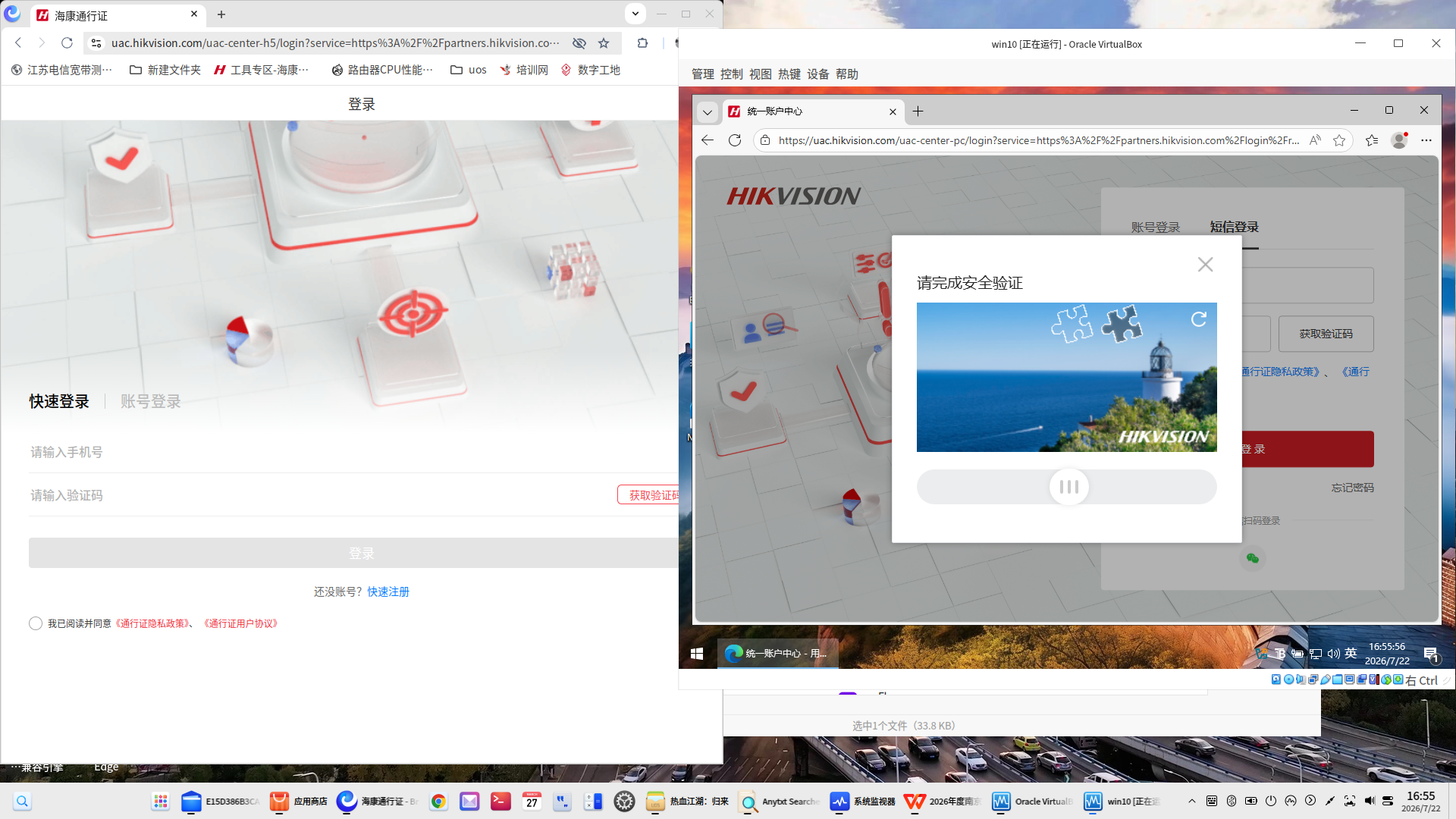The height and width of the screenshot is (819, 1456).
Task: Click the captcha slider handle
Action: coord(1069,487)
